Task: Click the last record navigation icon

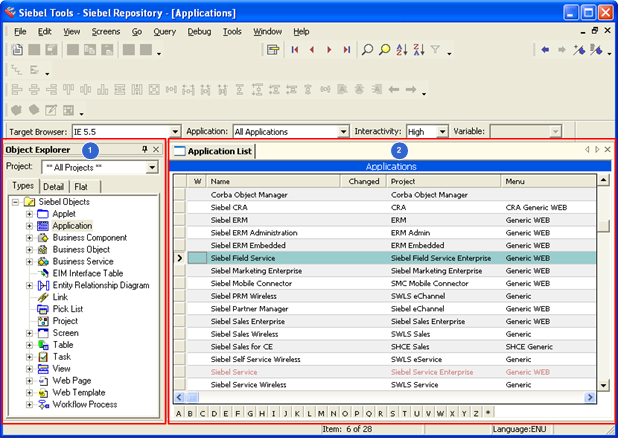Action: pos(346,49)
